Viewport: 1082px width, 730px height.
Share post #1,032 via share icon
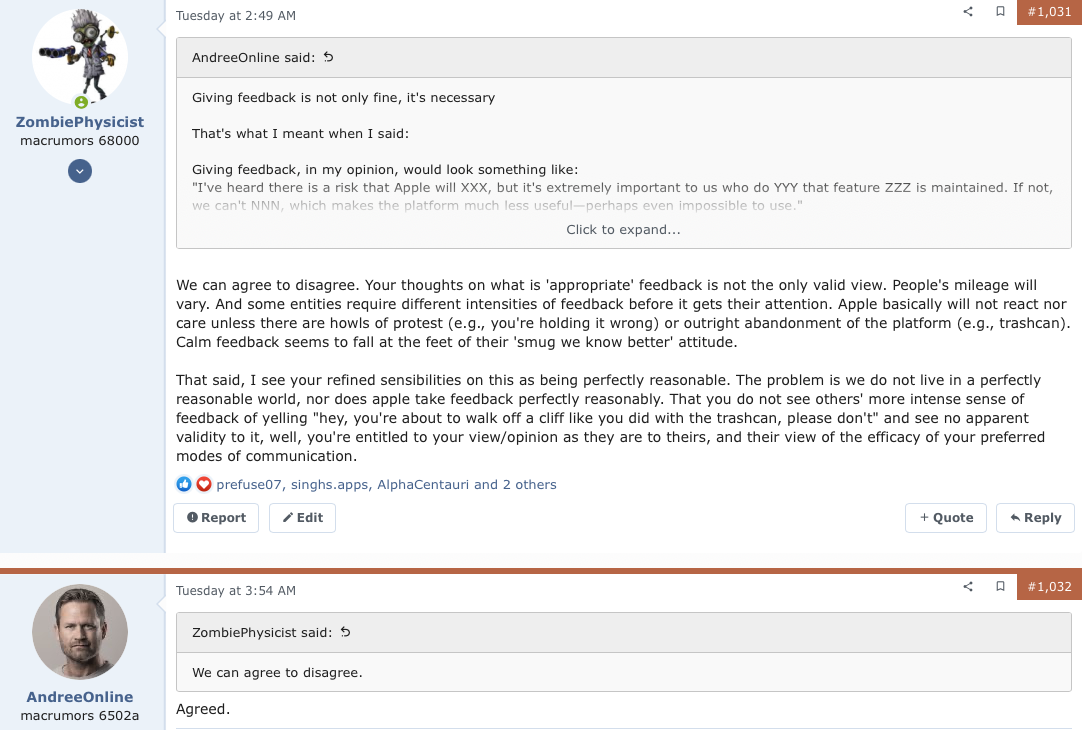(968, 587)
